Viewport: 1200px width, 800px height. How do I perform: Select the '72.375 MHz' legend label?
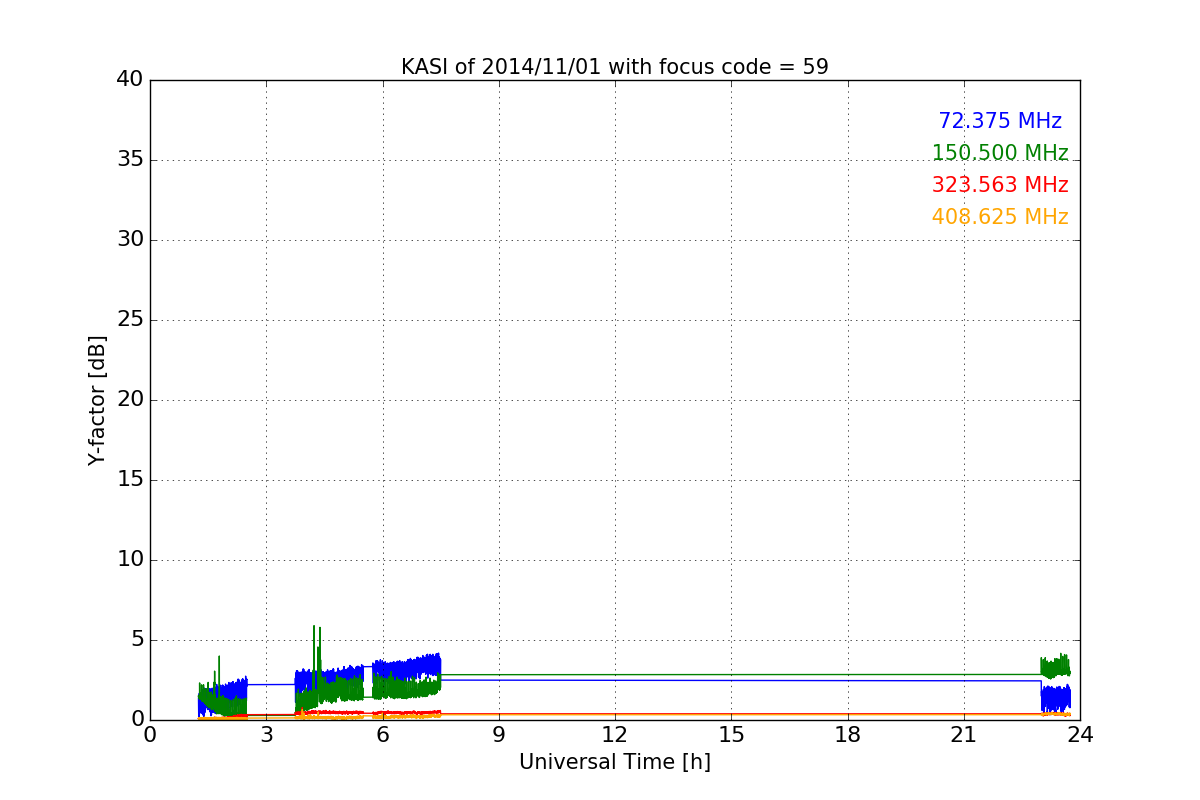coord(1000,121)
